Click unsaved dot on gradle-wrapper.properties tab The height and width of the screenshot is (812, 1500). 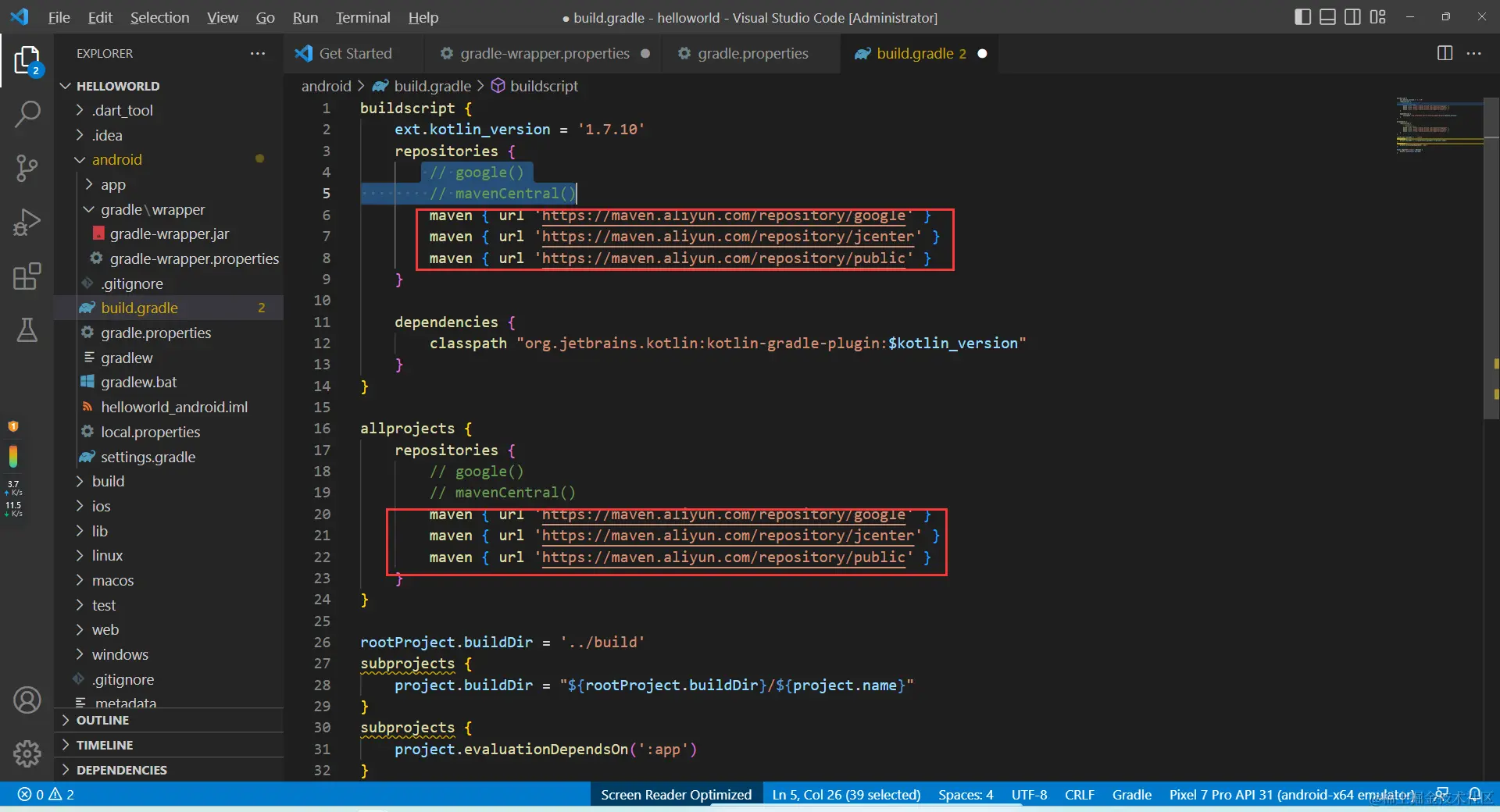click(x=645, y=53)
